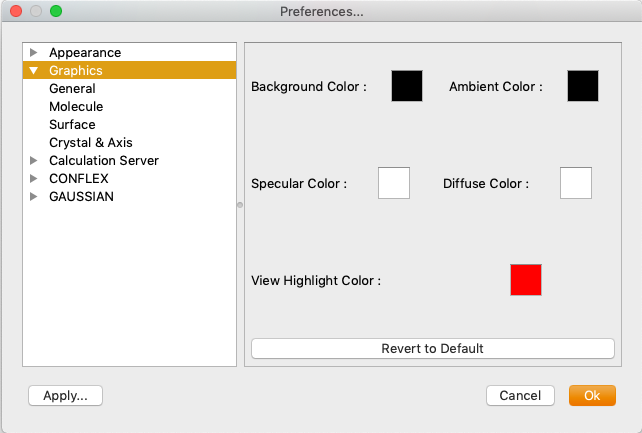This screenshot has width=642, height=433.
Task: Select the Surface preferences item
Action: click(72, 125)
